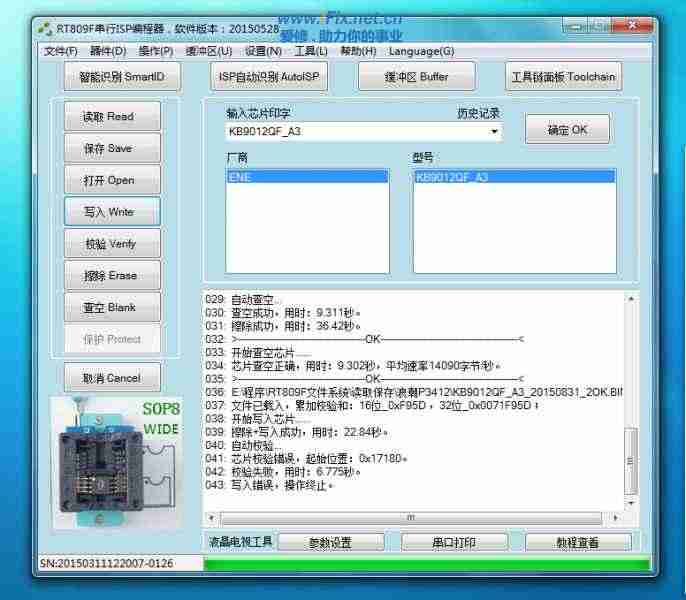
Task: Open 参数设置 parameter settings
Action: 330,543
